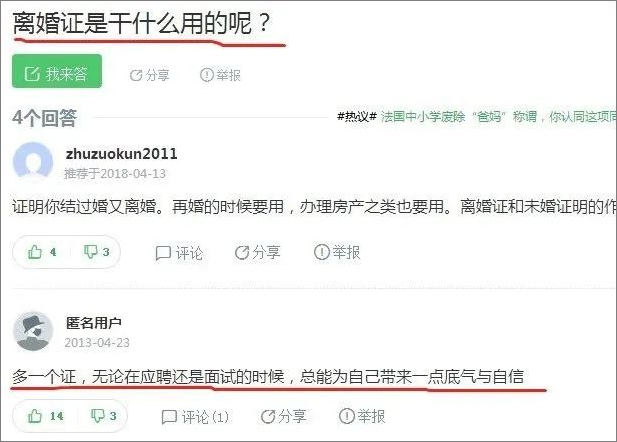Screen dimensions: 617x442
Task: Share the anonymous user's answer
Action: click(283, 416)
